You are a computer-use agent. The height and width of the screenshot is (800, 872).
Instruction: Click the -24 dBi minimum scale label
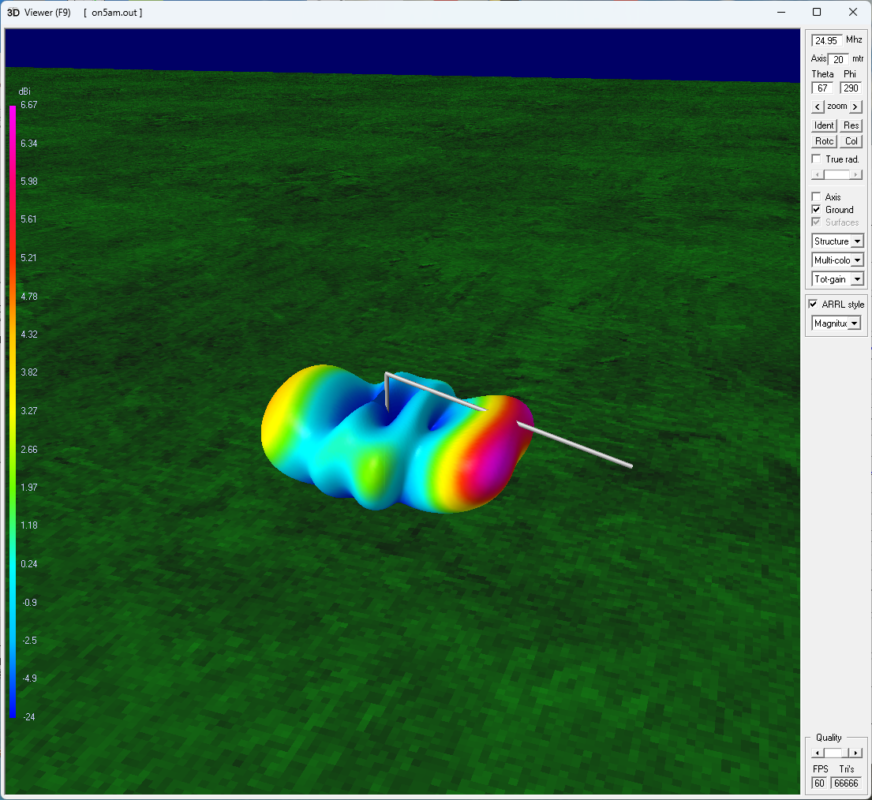point(29,717)
